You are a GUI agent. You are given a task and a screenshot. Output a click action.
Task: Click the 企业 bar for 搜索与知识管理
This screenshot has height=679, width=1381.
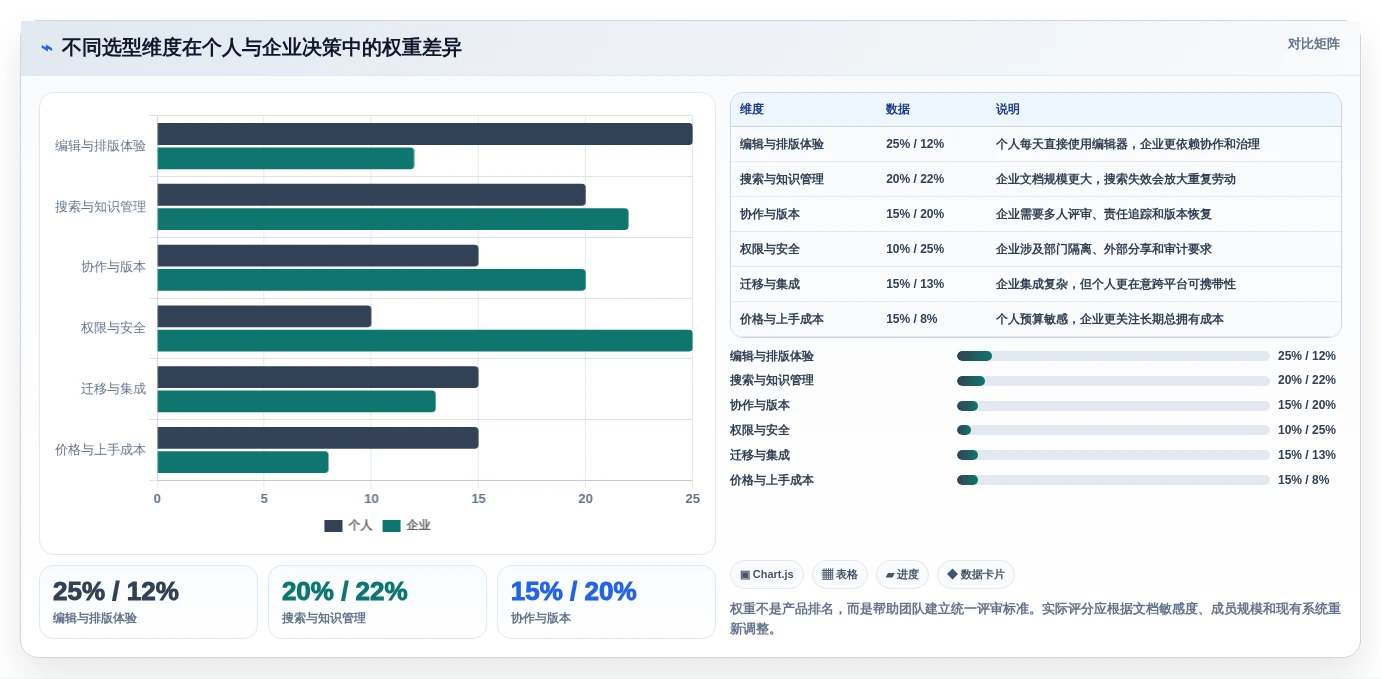coord(393,219)
